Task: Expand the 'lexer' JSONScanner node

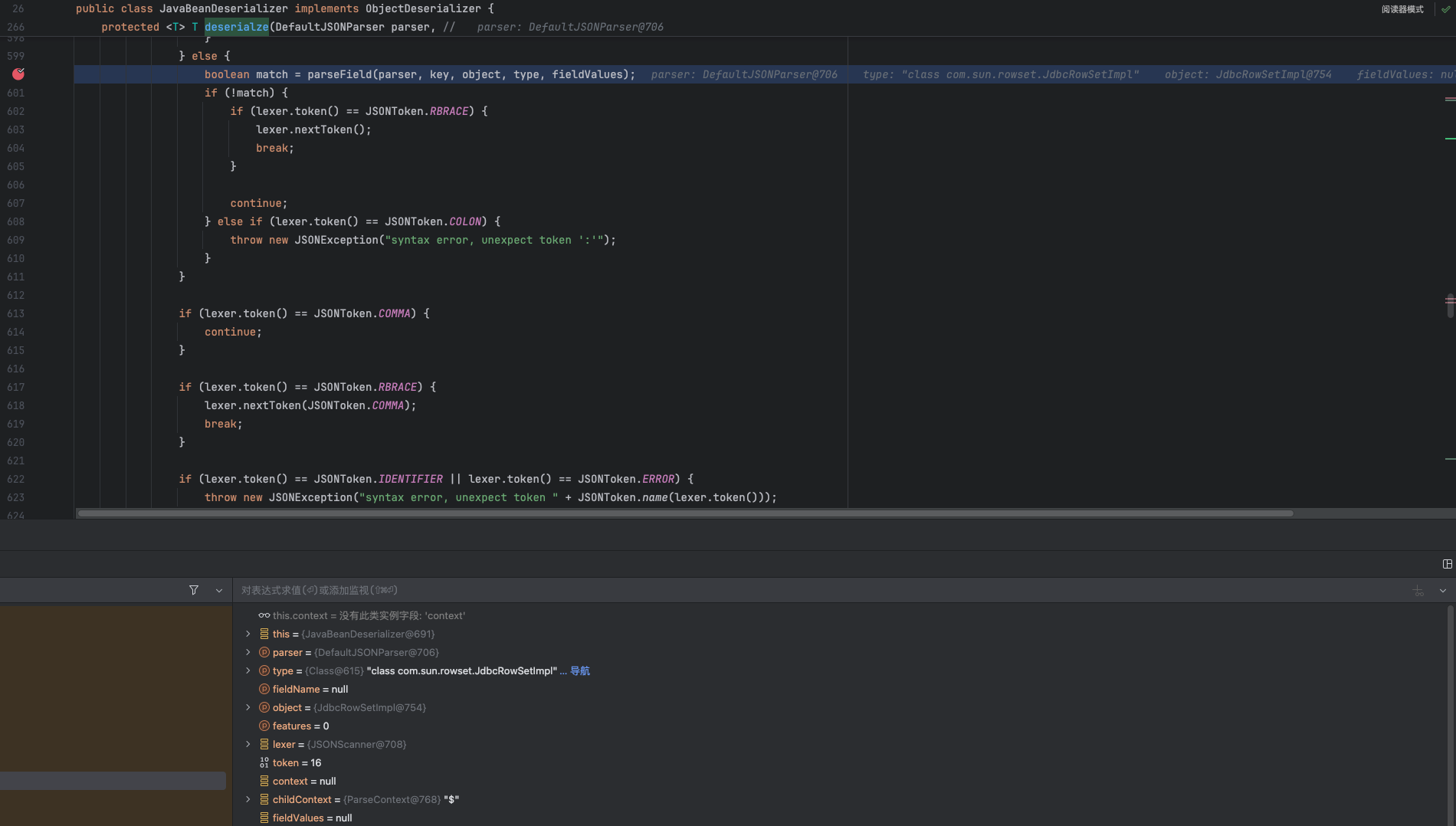Action: (x=248, y=744)
